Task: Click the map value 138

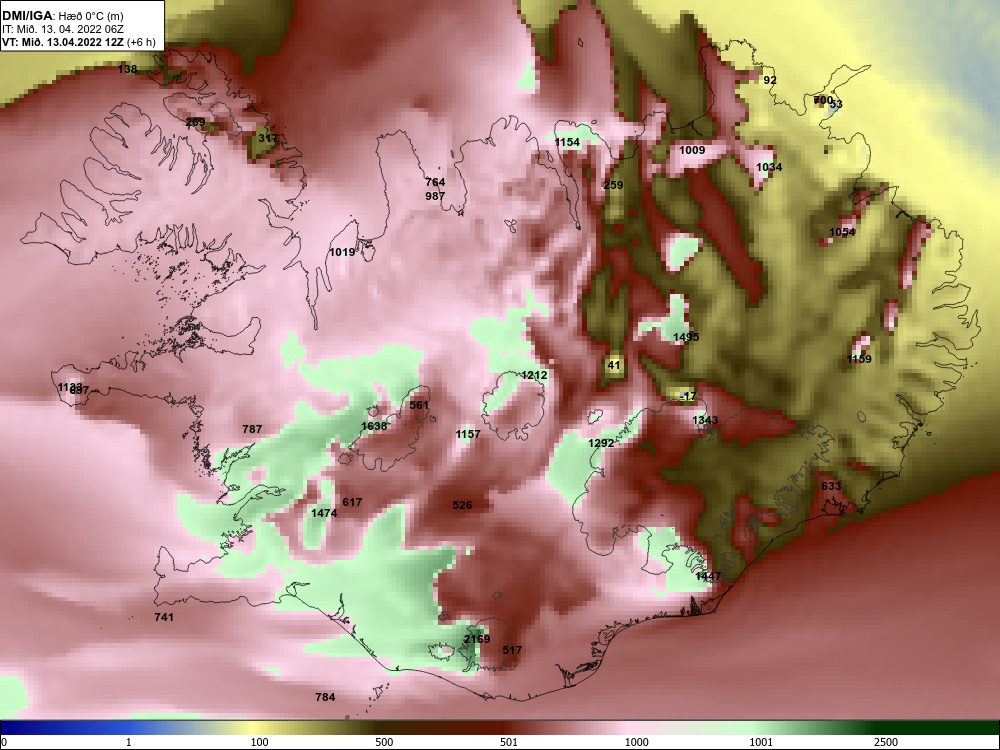Action: [128, 69]
